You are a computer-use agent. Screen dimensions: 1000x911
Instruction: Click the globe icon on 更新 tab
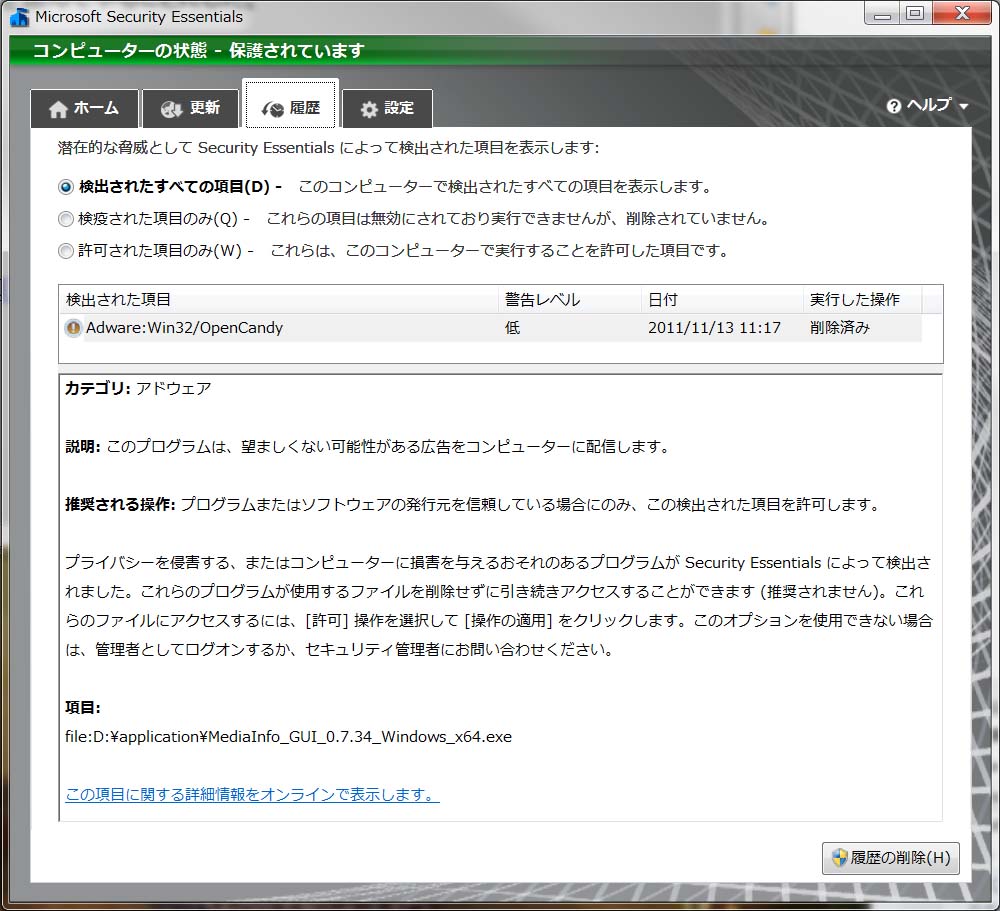(x=171, y=109)
